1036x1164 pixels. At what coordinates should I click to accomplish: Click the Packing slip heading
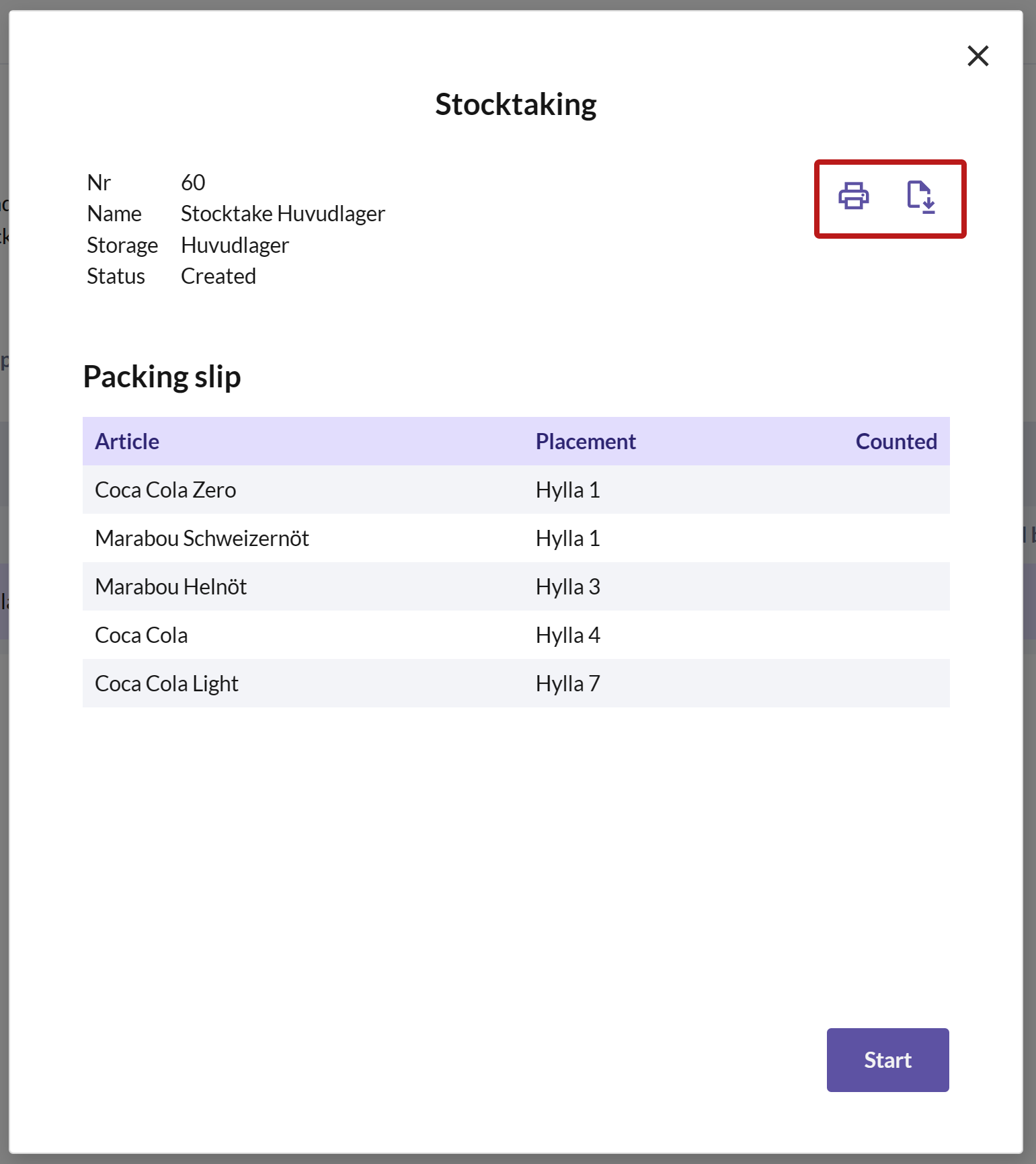tap(162, 377)
